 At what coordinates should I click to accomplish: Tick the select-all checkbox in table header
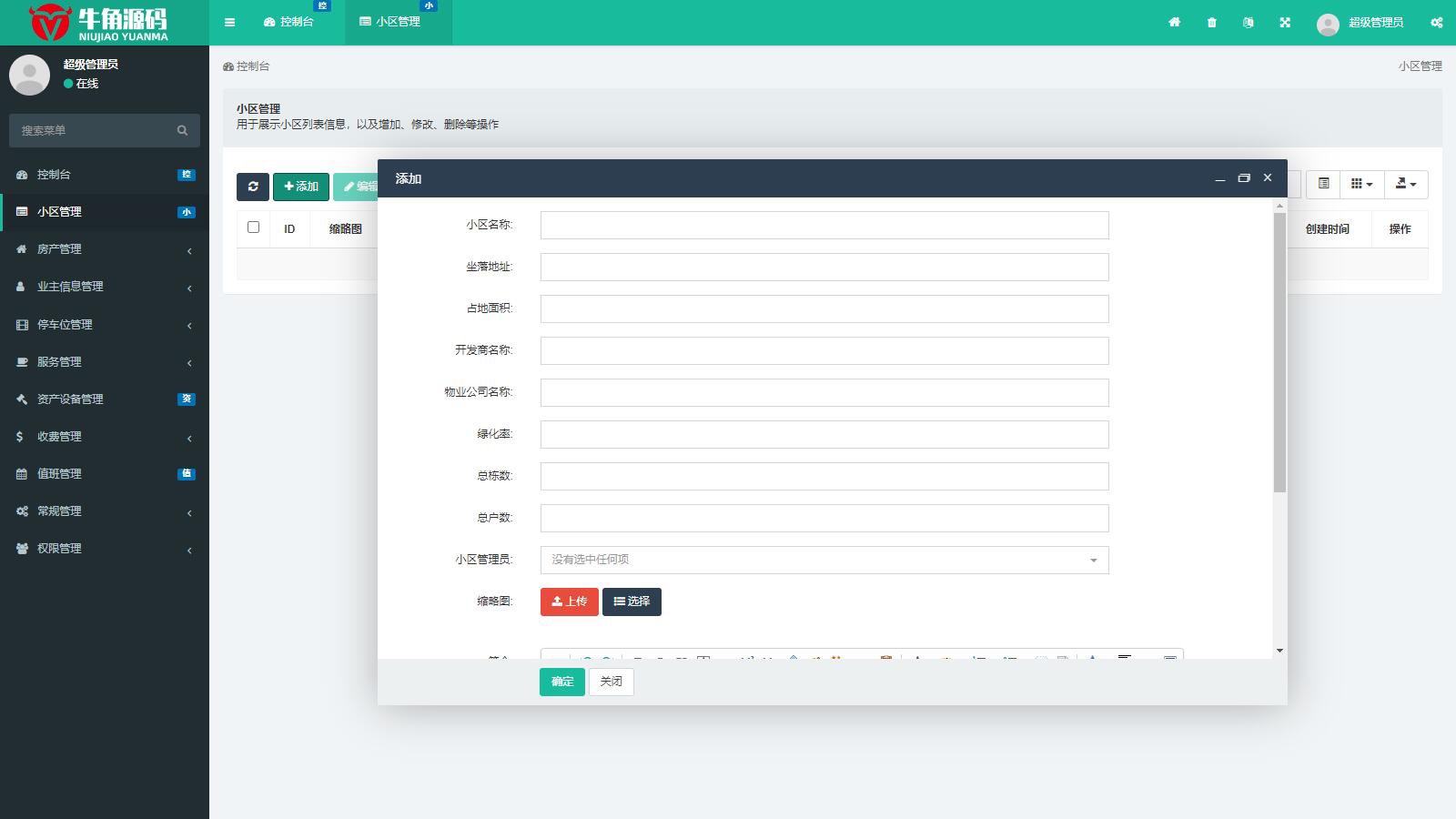tap(253, 227)
